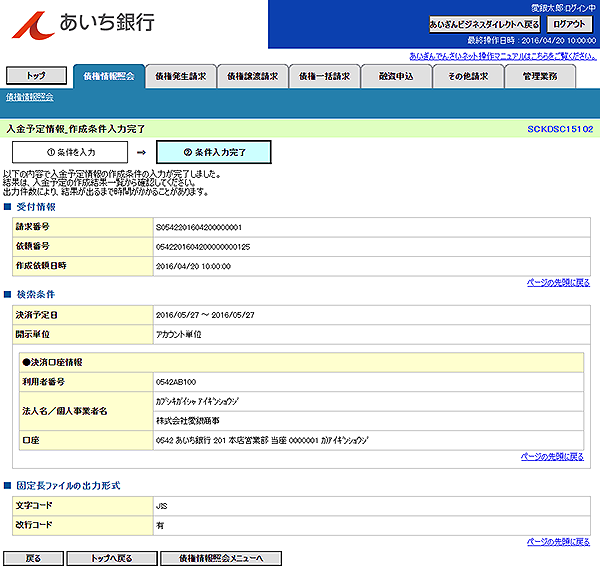Select the 依頼番号 value 05422016042000000000125
Image resolution: width=600 pixels, height=574 pixels.
point(203,247)
